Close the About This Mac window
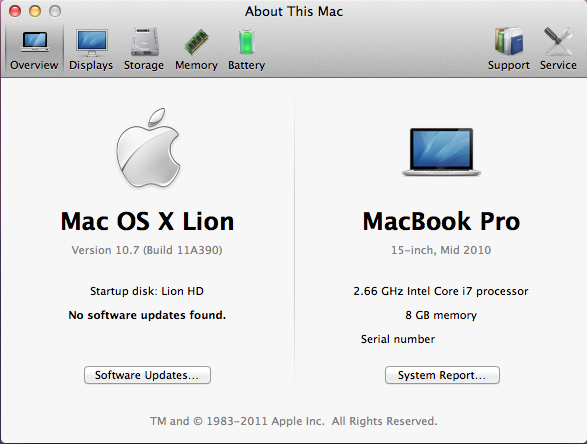587x444 pixels. (15, 11)
